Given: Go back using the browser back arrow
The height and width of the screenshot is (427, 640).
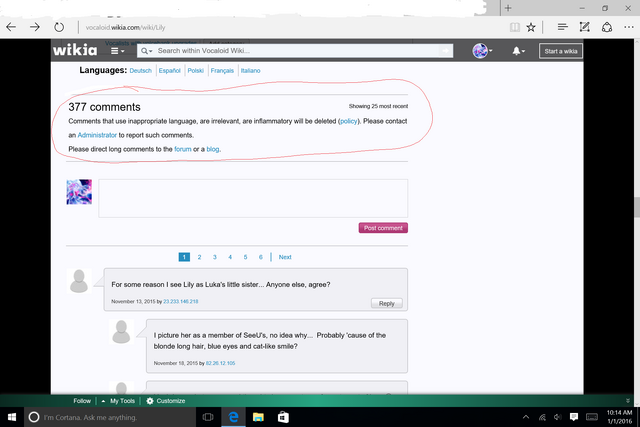Looking at the screenshot, I should [11, 27].
